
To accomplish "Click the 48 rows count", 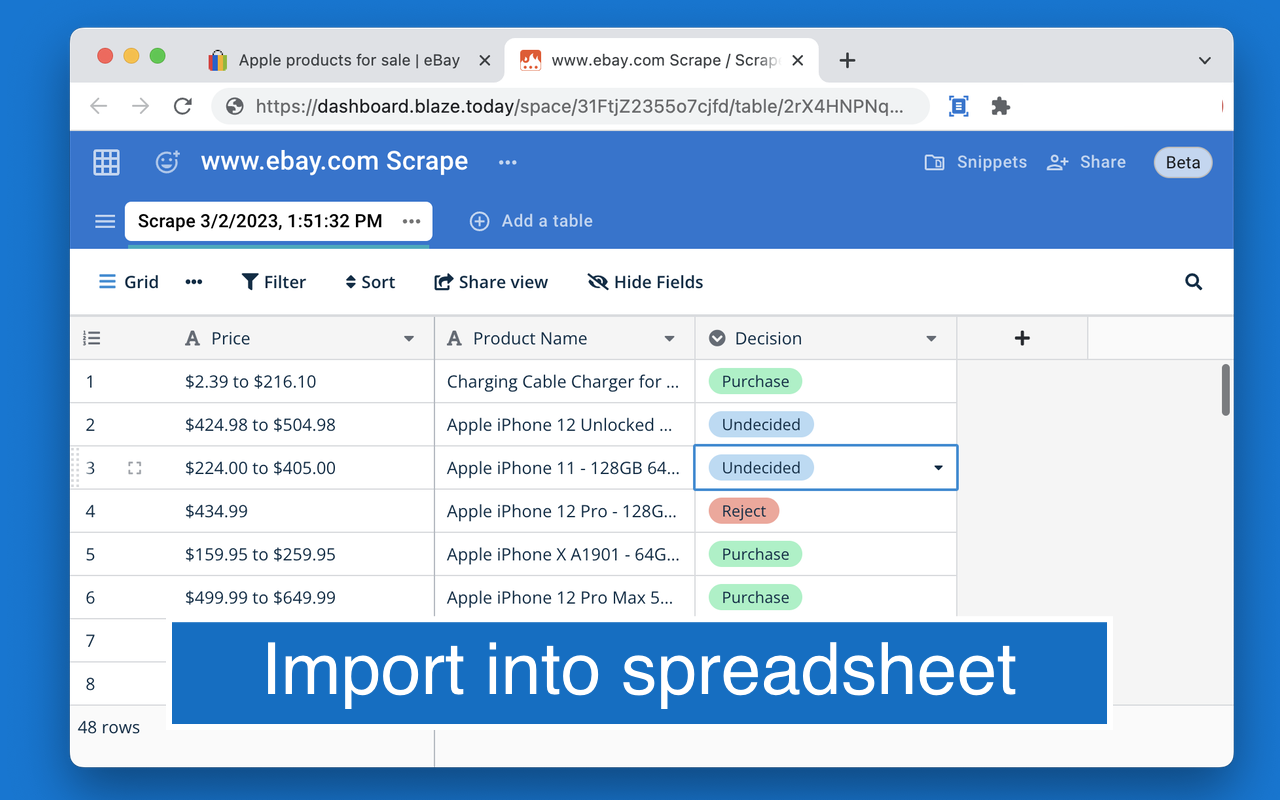I will 109,727.
